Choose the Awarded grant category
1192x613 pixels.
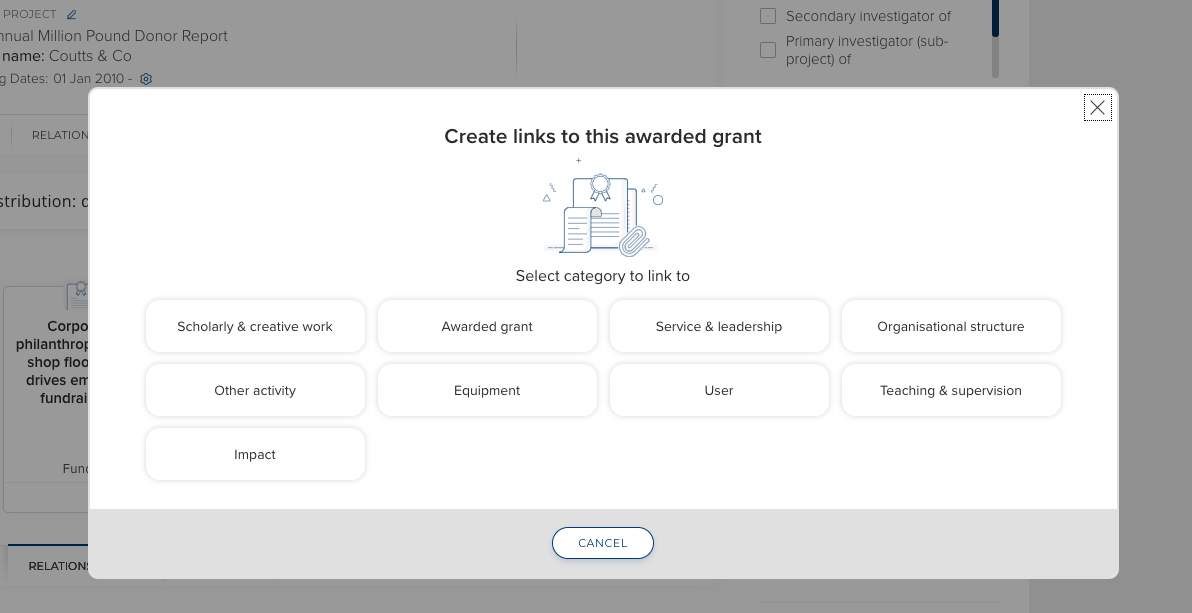pos(487,326)
